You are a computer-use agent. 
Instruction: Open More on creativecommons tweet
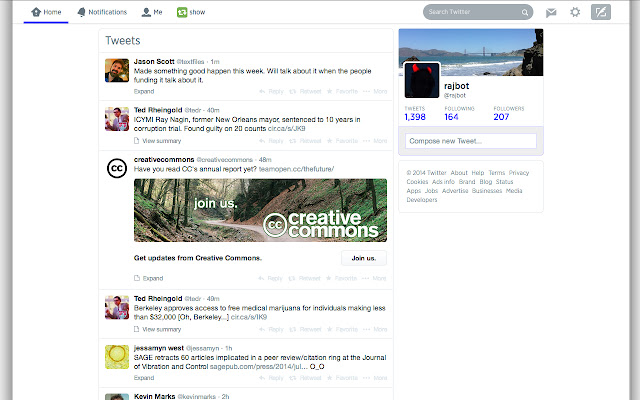coord(374,278)
